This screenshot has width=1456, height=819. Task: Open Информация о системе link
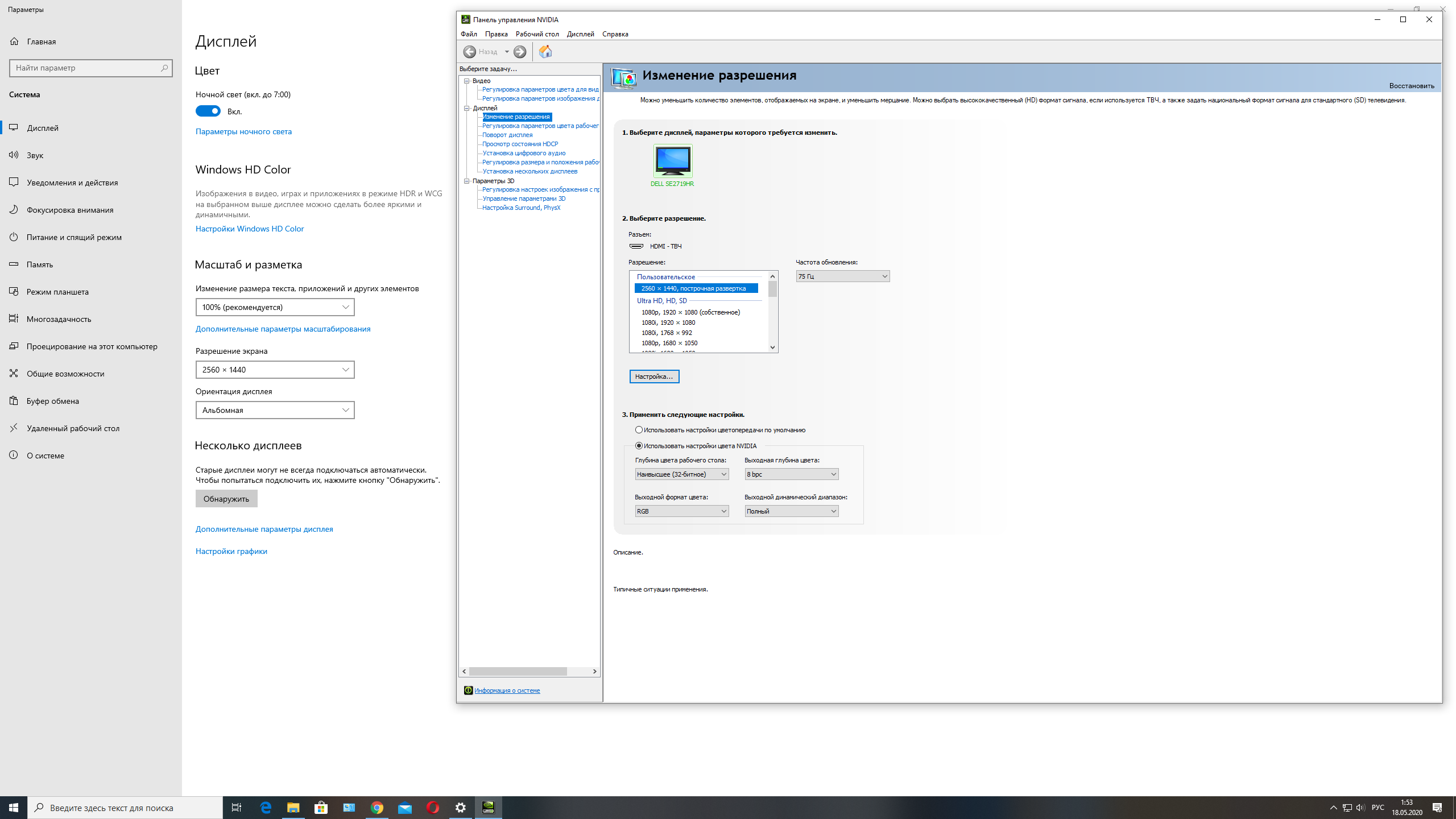507,690
